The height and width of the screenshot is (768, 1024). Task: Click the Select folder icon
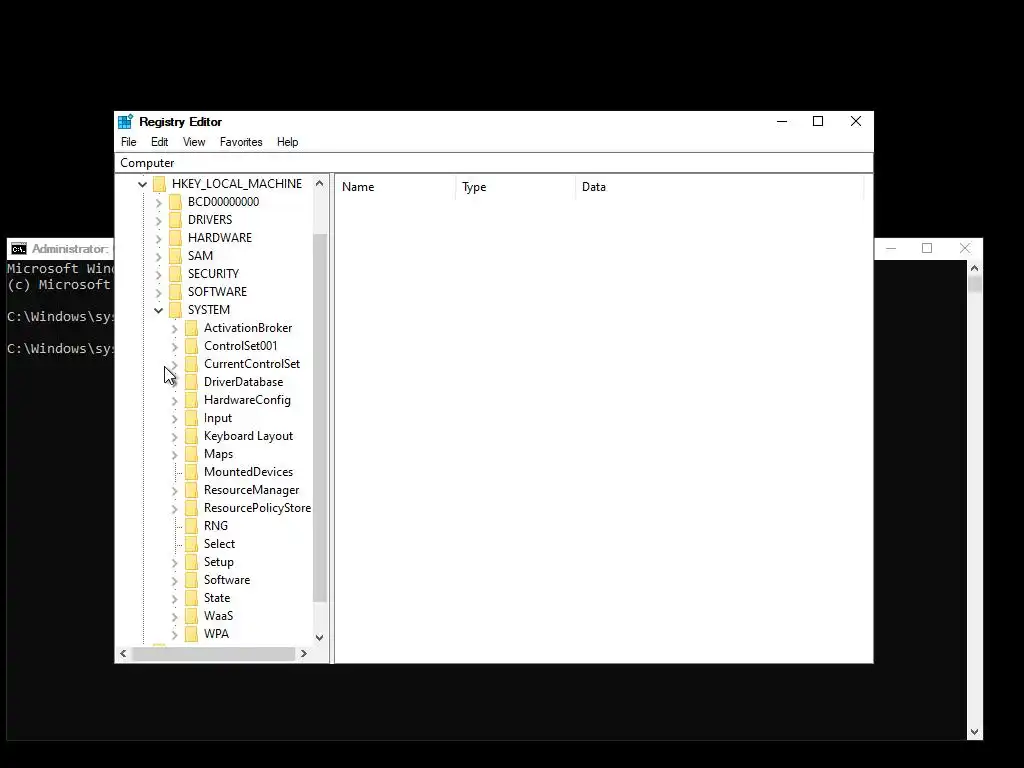(191, 544)
